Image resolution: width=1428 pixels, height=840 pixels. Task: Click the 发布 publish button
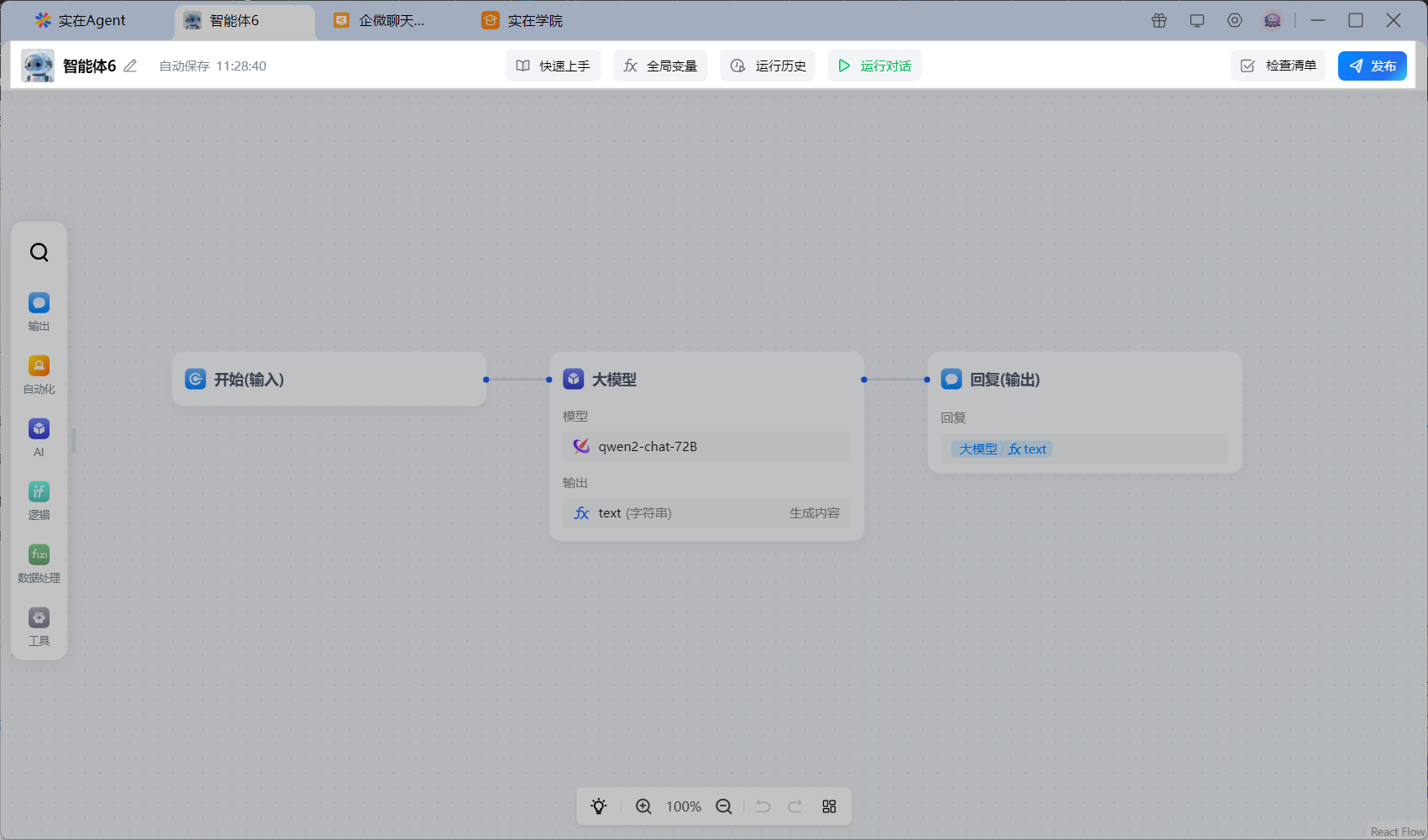(x=1373, y=66)
